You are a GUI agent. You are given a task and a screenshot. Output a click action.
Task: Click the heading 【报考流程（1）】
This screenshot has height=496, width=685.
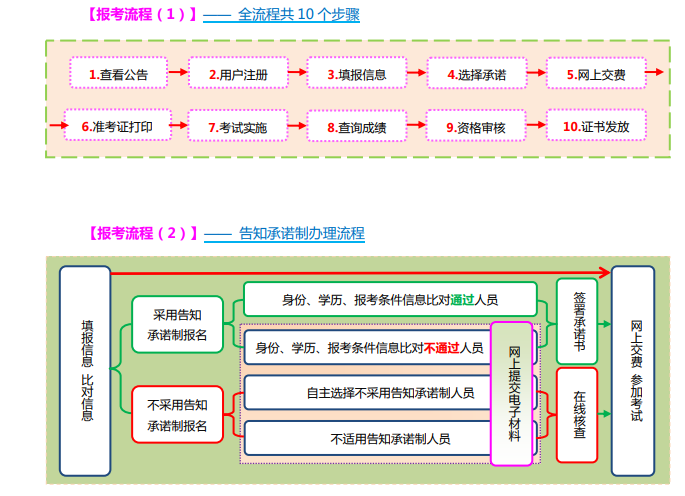(x=143, y=14)
